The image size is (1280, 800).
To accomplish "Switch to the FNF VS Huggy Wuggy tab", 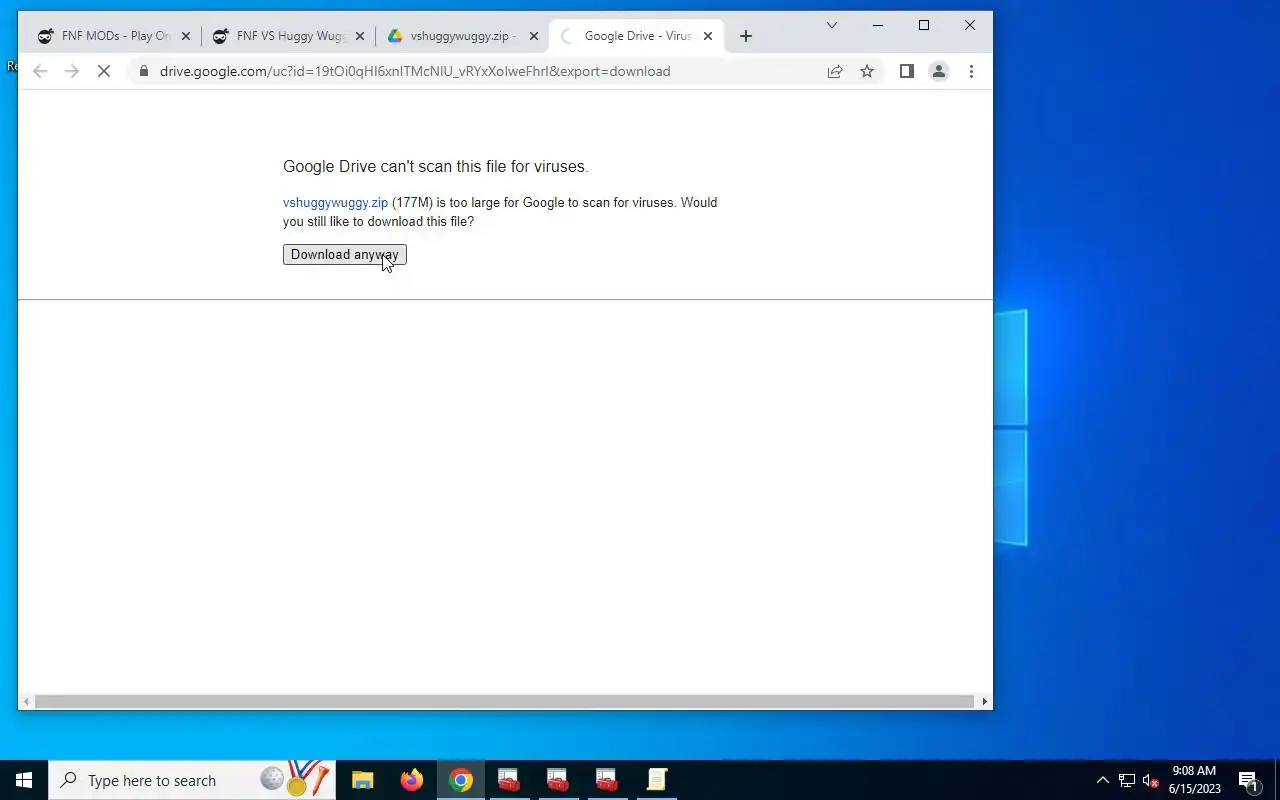I will 288,36.
